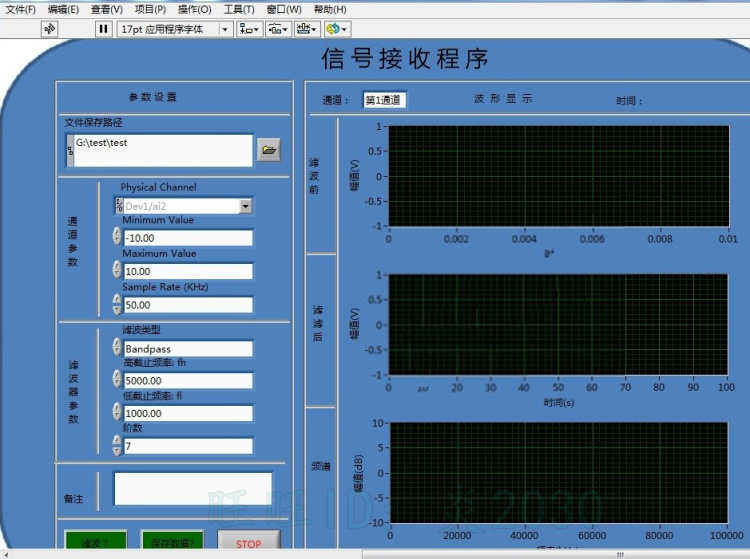Click the 时间： label in header
The width and height of the screenshot is (750, 559).
click(x=629, y=100)
